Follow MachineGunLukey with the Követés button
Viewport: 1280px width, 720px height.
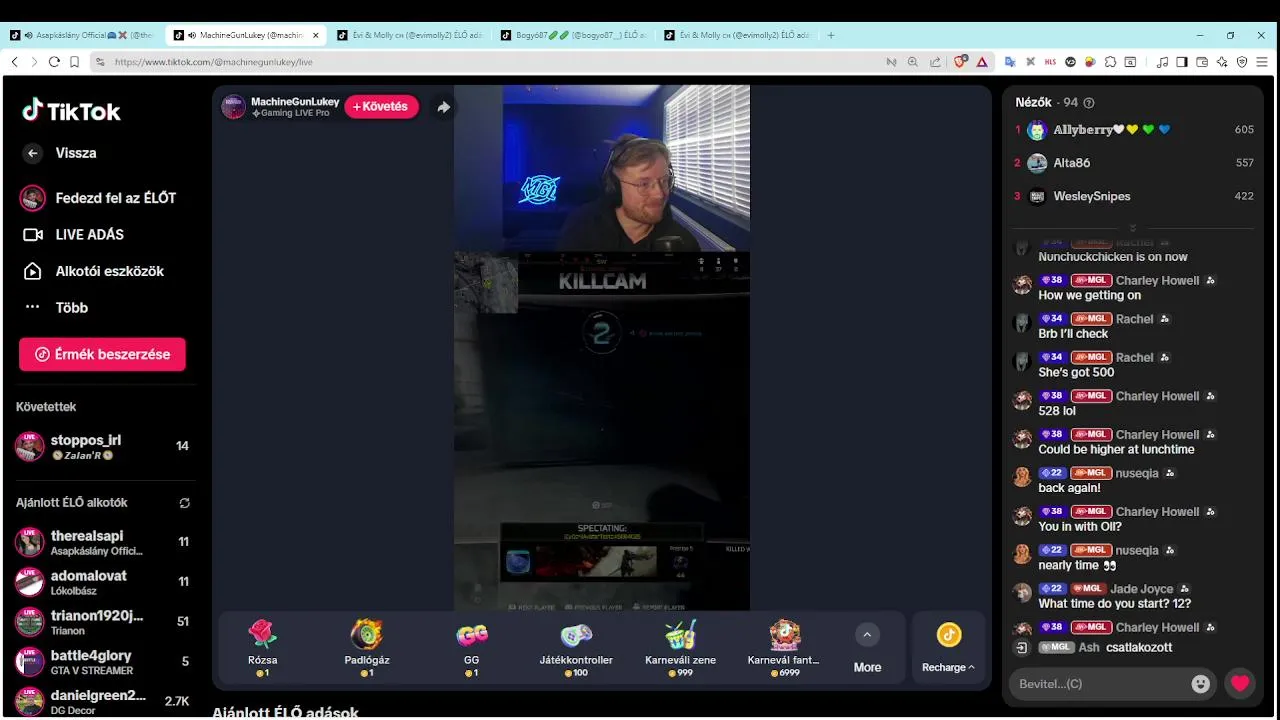click(x=381, y=107)
